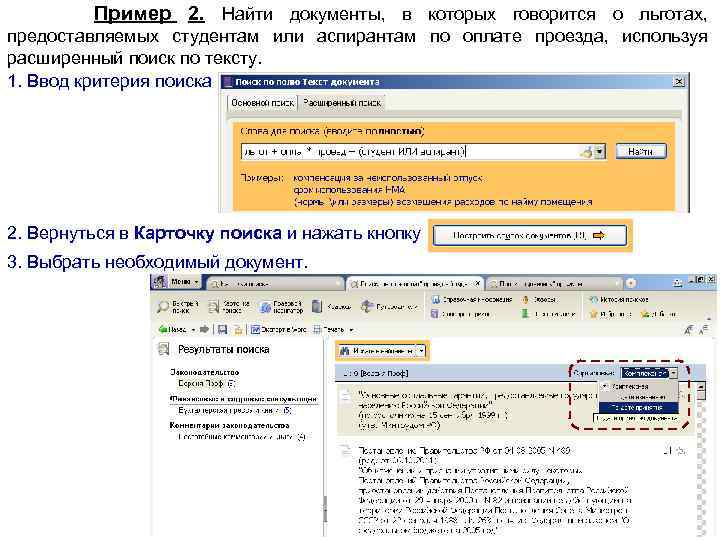This screenshot has width=720, height=540.
Task: Go back with the green Назад arrow
Action: 162,329
